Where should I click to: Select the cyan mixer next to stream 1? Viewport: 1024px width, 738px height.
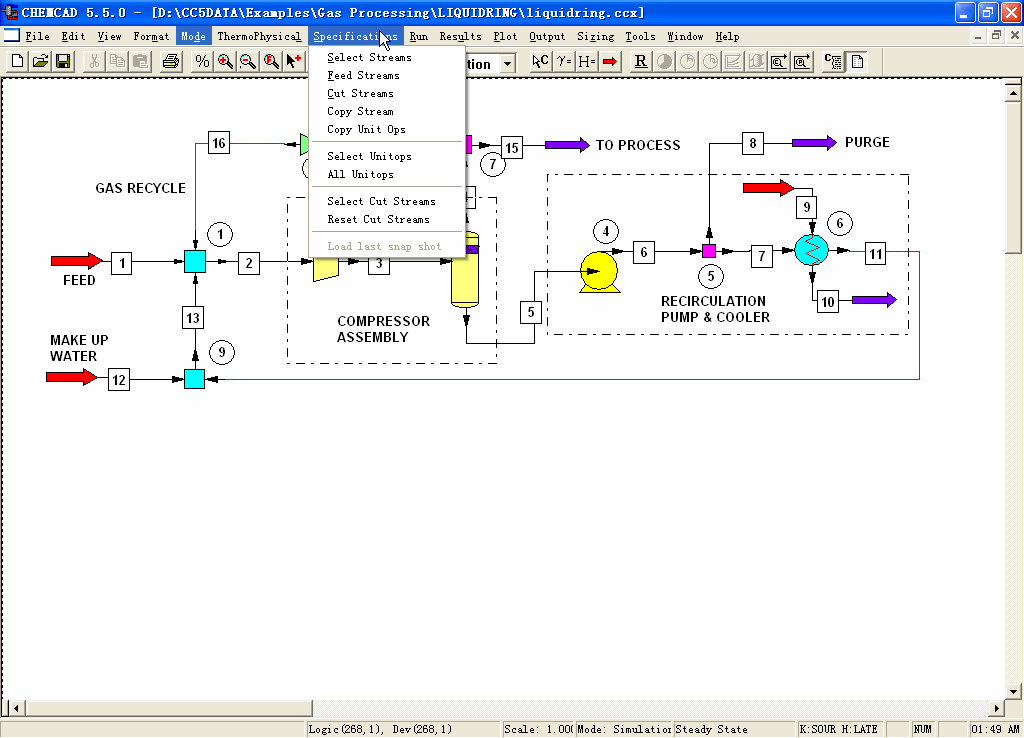click(195, 261)
